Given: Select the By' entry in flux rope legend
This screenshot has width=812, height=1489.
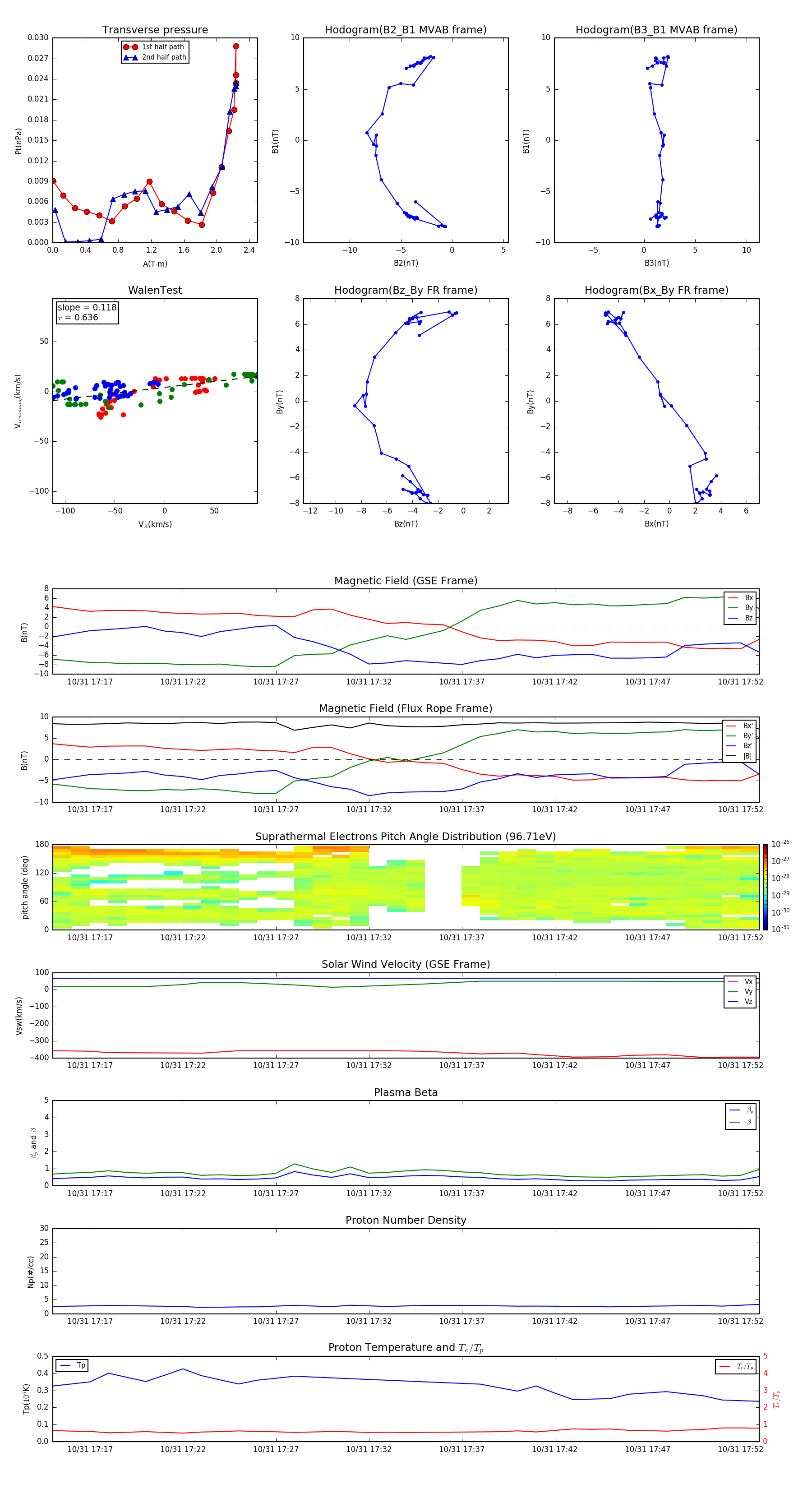Looking at the screenshot, I should pyautogui.click(x=740, y=736).
